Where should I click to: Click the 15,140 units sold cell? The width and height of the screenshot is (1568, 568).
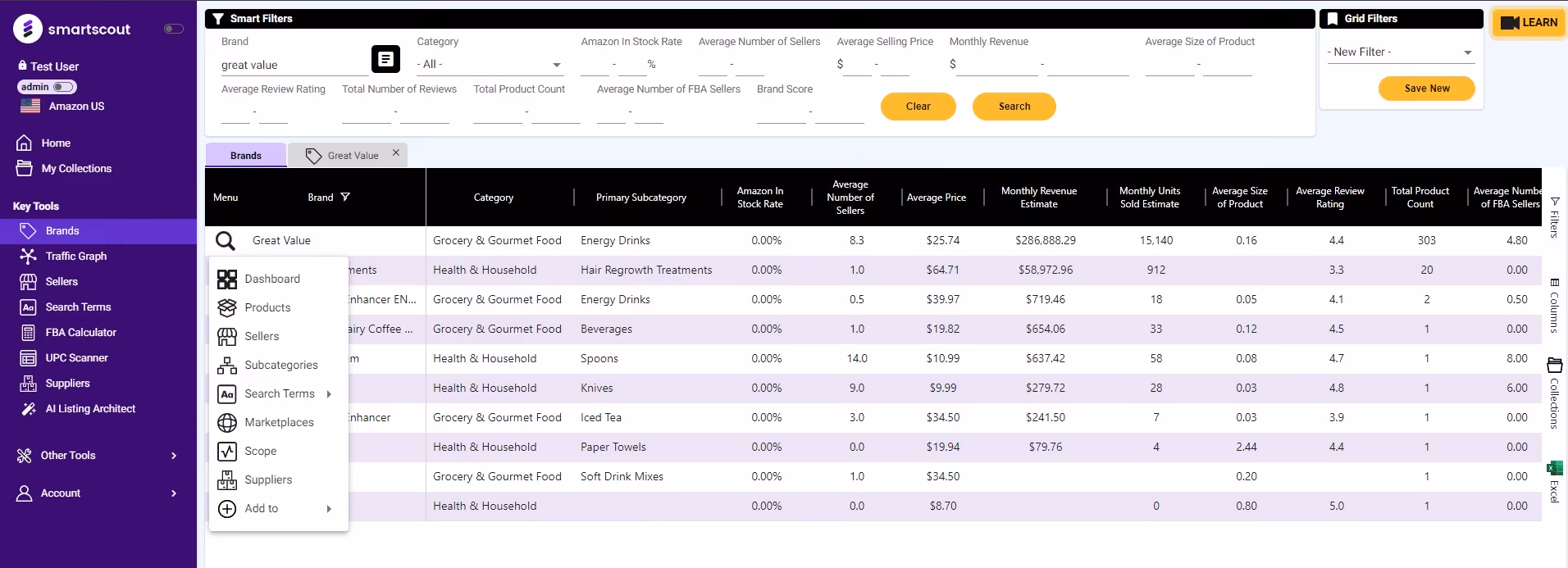pos(1156,241)
